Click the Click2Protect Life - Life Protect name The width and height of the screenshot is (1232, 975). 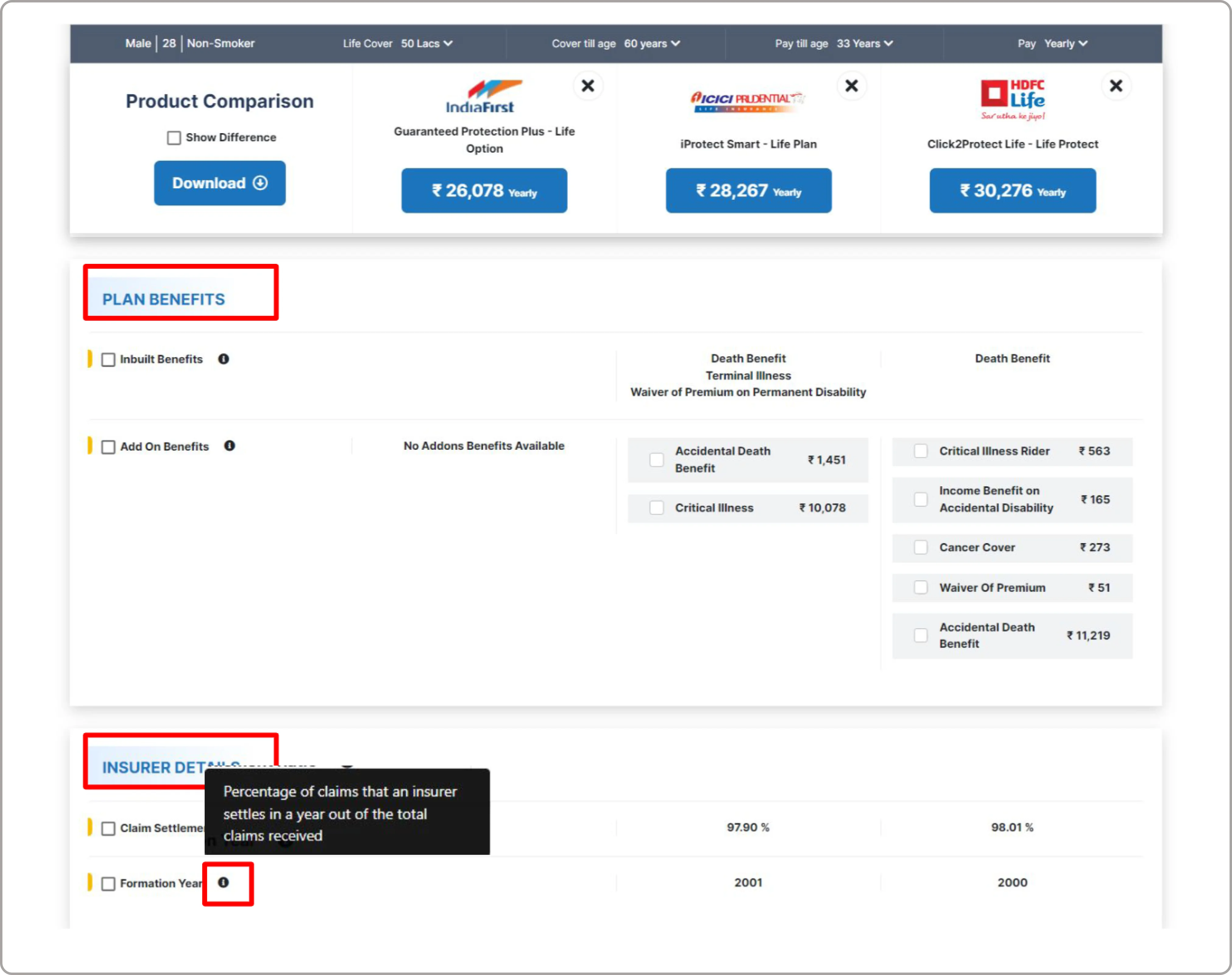(x=1012, y=144)
